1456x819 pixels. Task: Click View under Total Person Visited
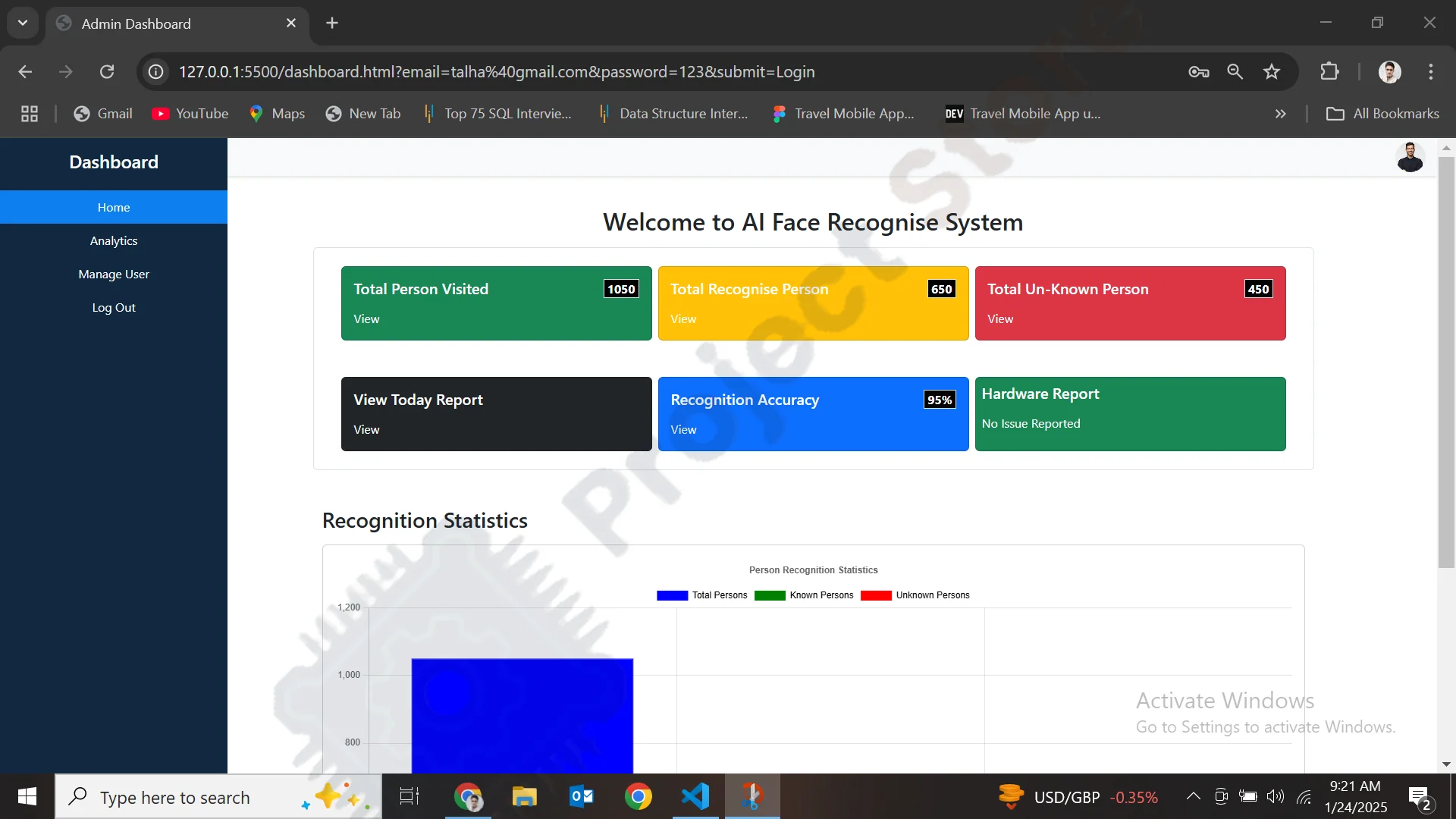click(x=366, y=319)
